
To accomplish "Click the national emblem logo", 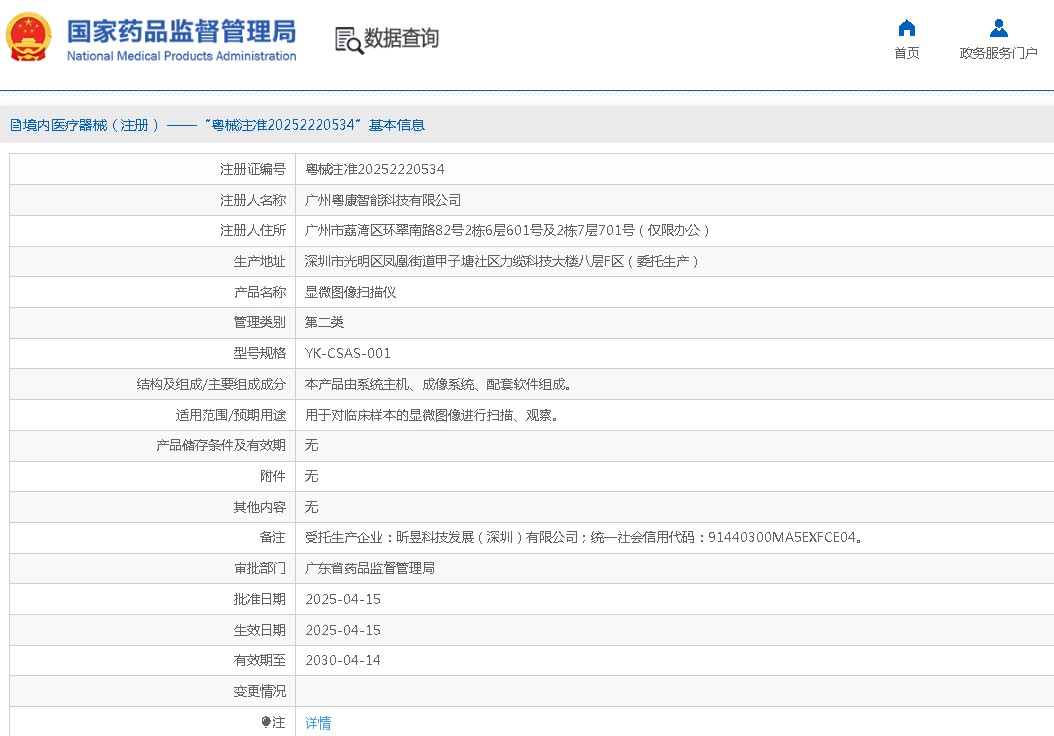I will pos(29,37).
